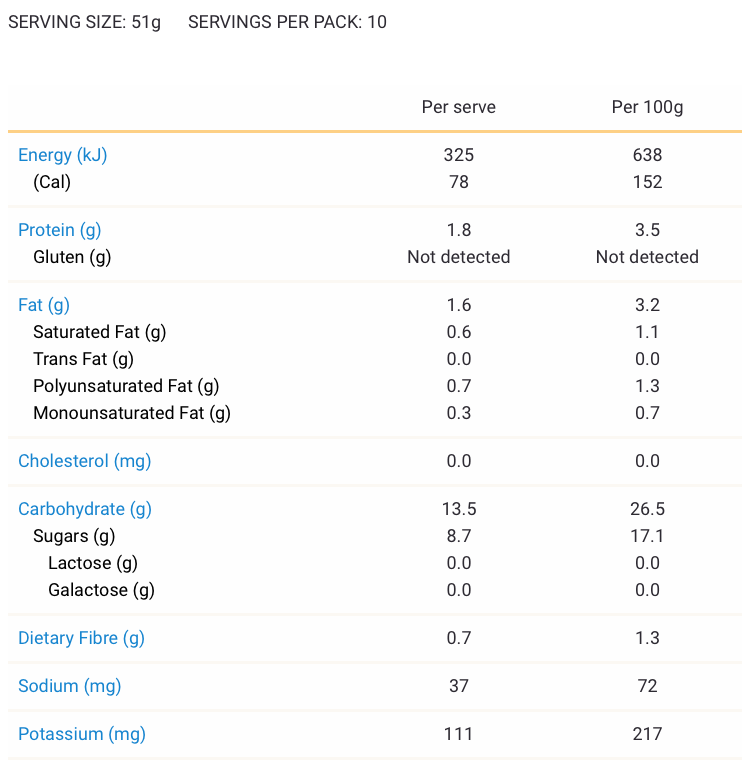Viewport: 748px width, 771px height.
Task: Open the Energy (kJ) link
Action: [62, 155]
